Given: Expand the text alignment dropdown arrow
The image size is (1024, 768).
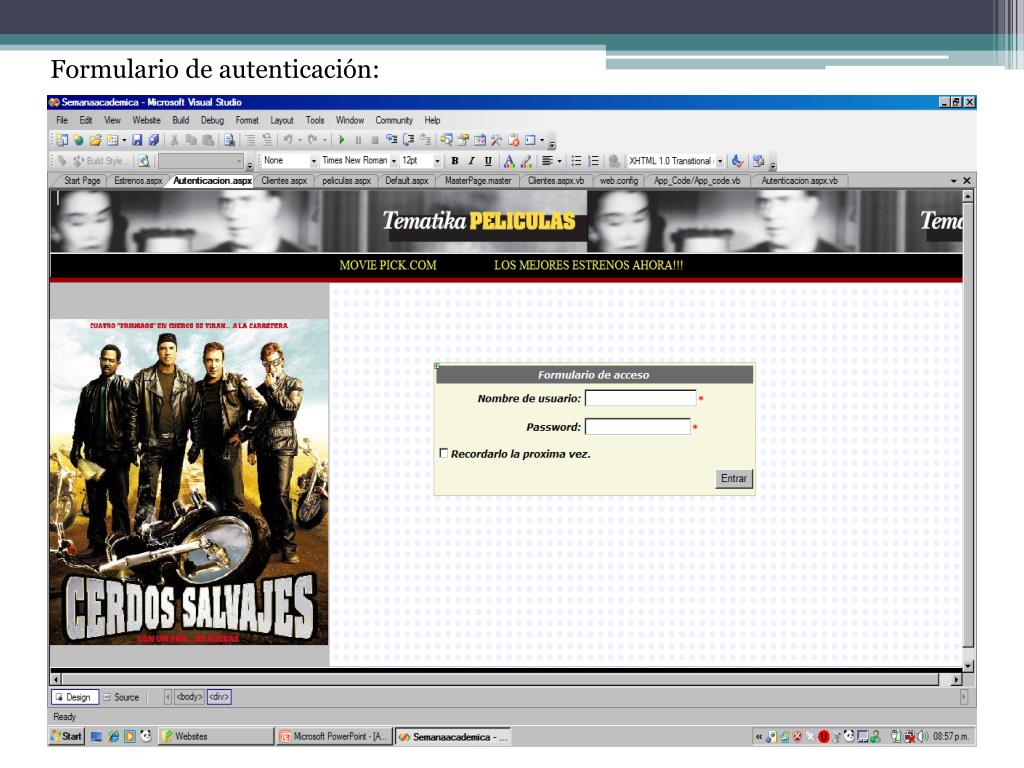Looking at the screenshot, I should coord(560,161).
